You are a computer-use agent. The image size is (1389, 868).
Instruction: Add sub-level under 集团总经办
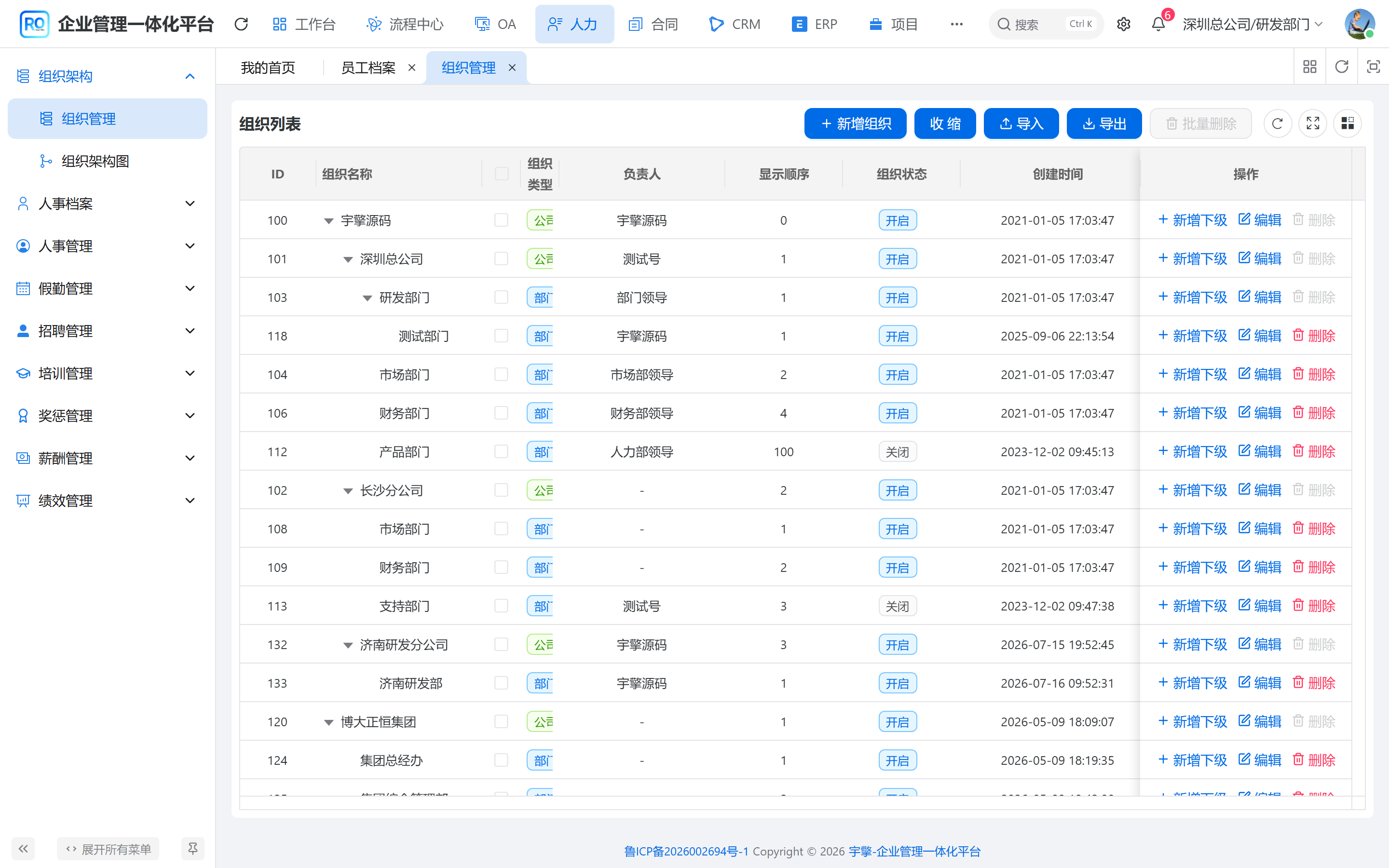pos(1192,760)
